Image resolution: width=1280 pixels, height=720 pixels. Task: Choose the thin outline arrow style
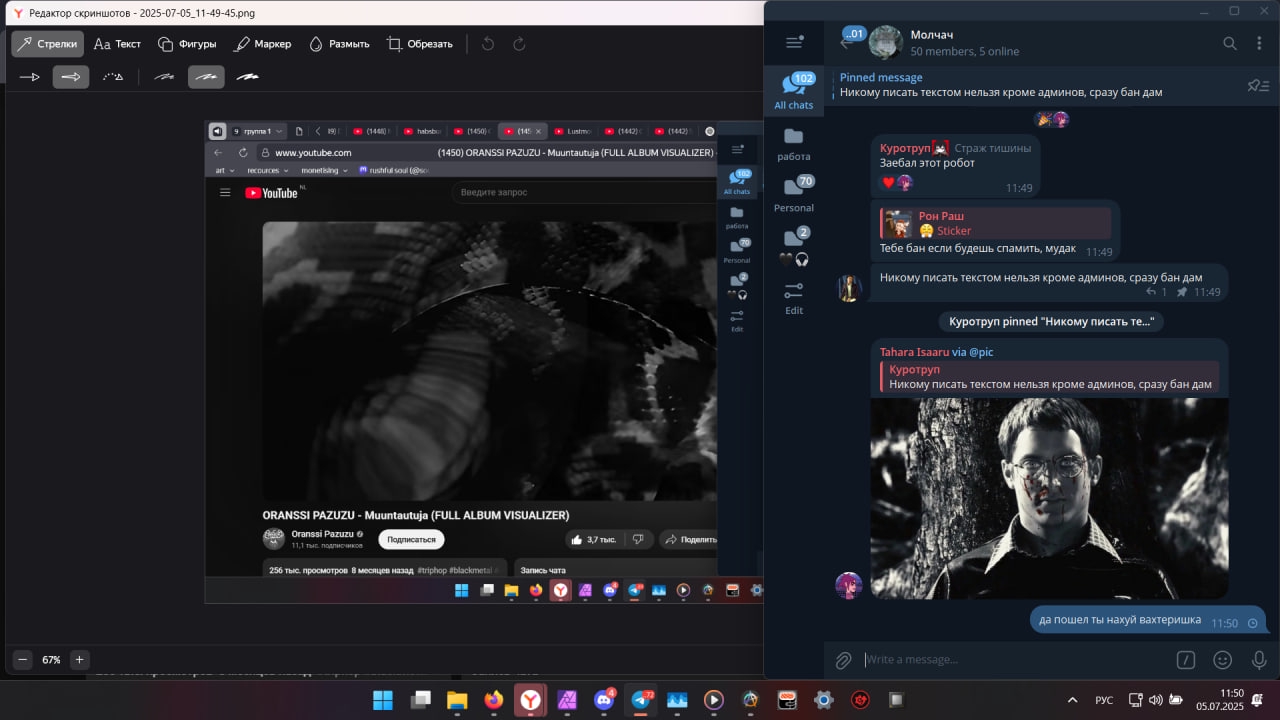click(30, 77)
